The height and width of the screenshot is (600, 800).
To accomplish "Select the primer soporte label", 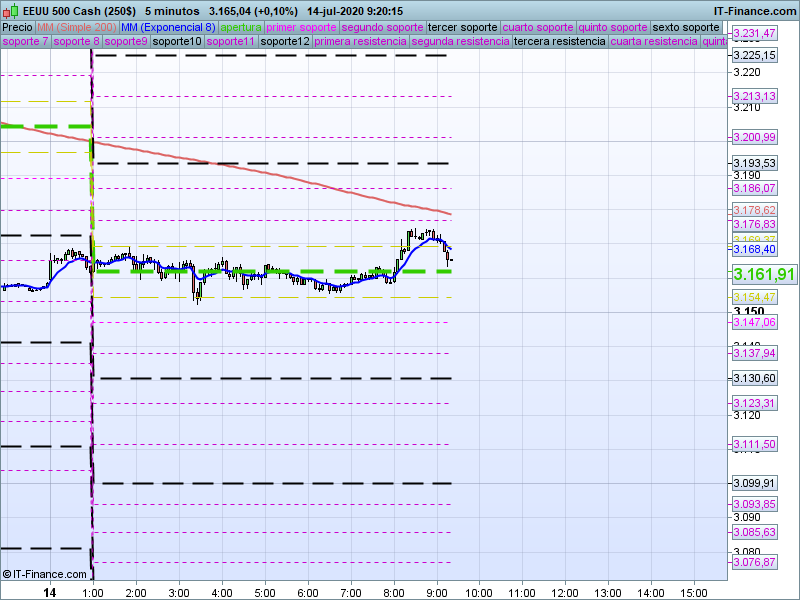I will (x=302, y=27).
